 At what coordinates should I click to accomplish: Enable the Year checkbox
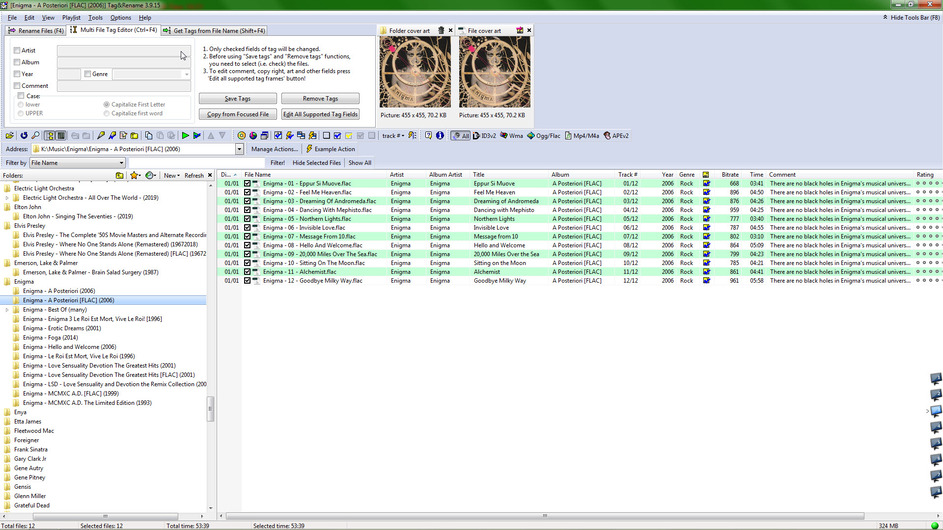tap(17, 74)
